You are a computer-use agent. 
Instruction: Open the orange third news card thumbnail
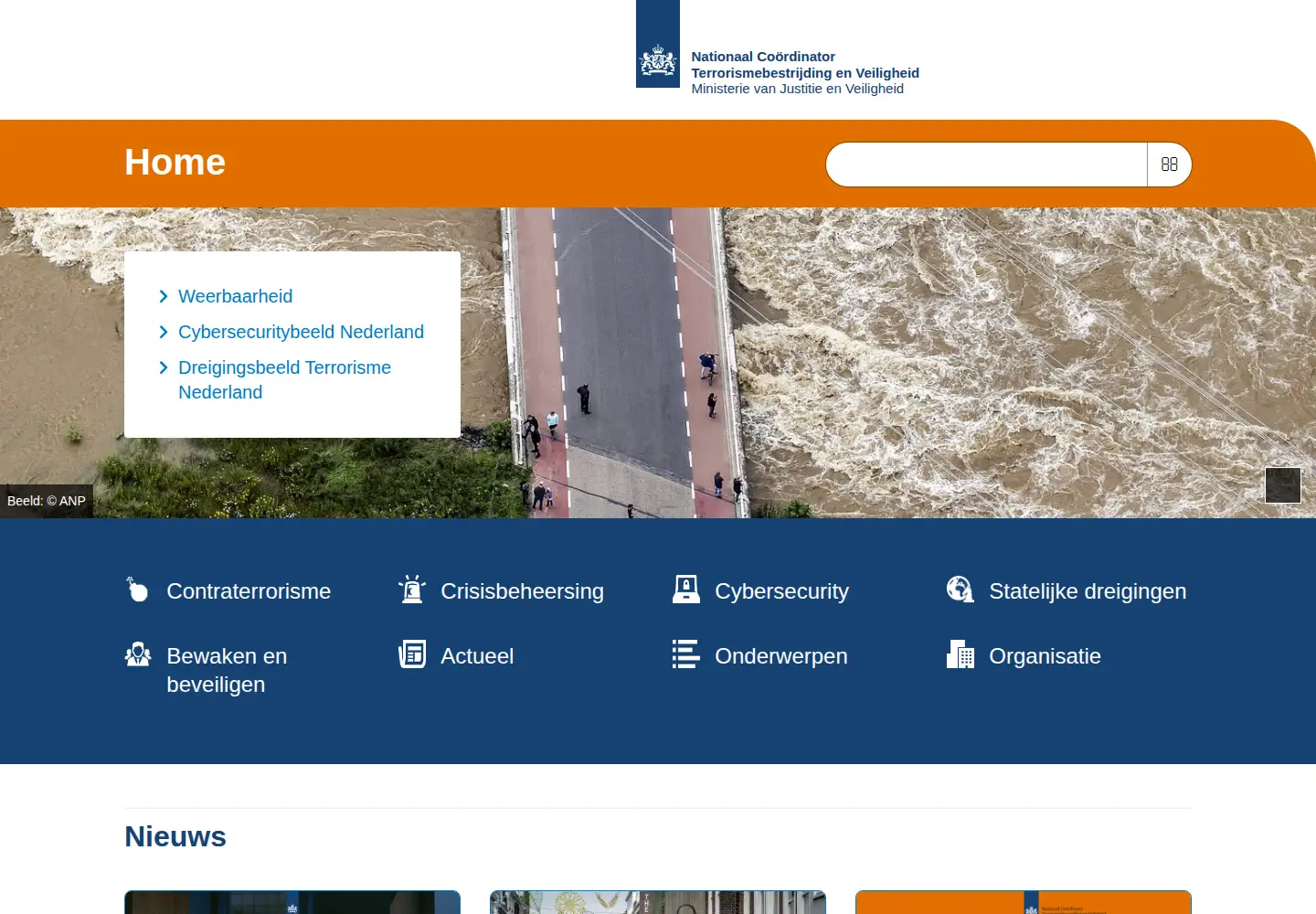tap(1024, 902)
